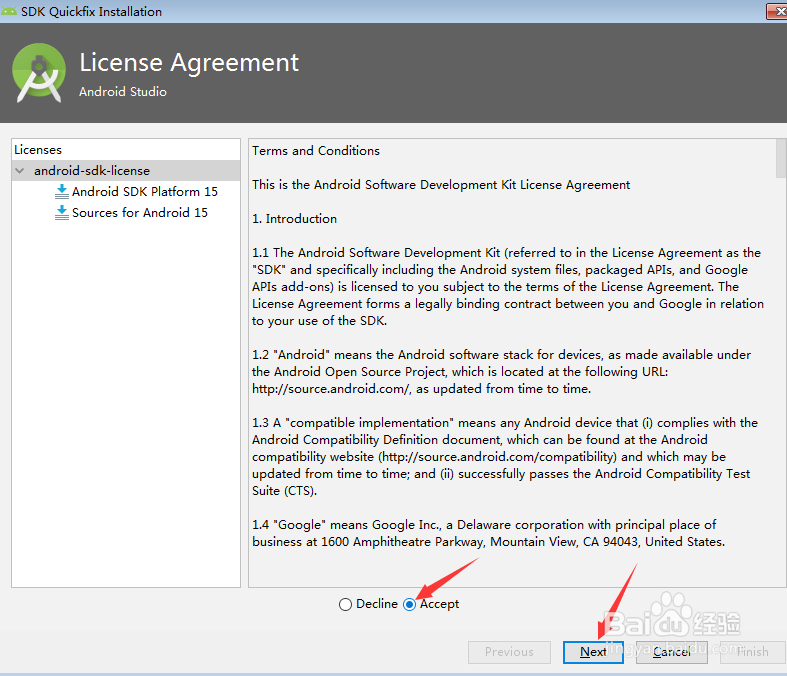Click download icon beside Android SDK Platform 15
This screenshot has height=676, width=787.
tap(61, 192)
